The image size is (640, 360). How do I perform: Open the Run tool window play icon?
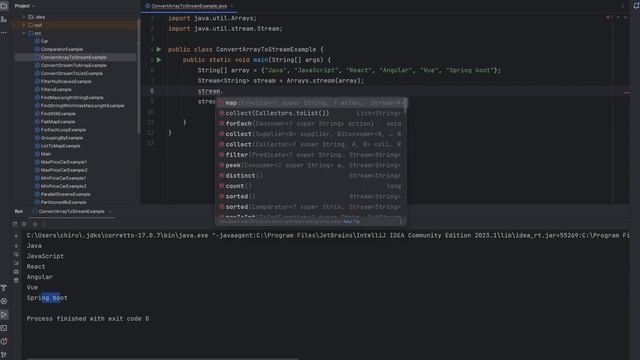pos(4,315)
